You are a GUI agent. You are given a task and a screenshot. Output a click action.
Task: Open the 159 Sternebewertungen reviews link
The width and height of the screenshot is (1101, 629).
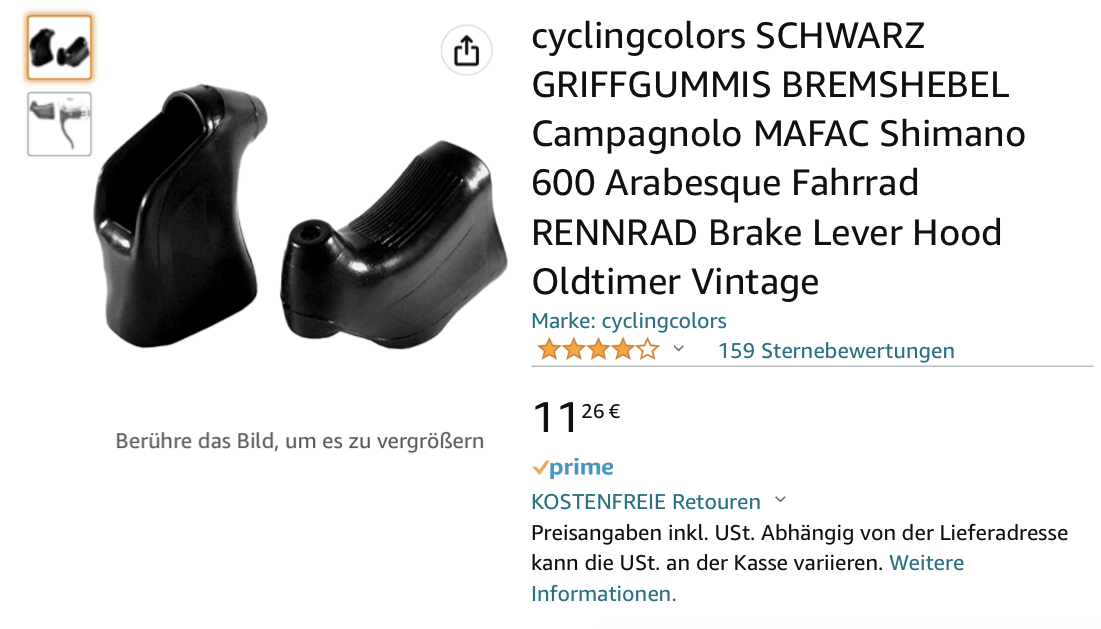click(836, 350)
